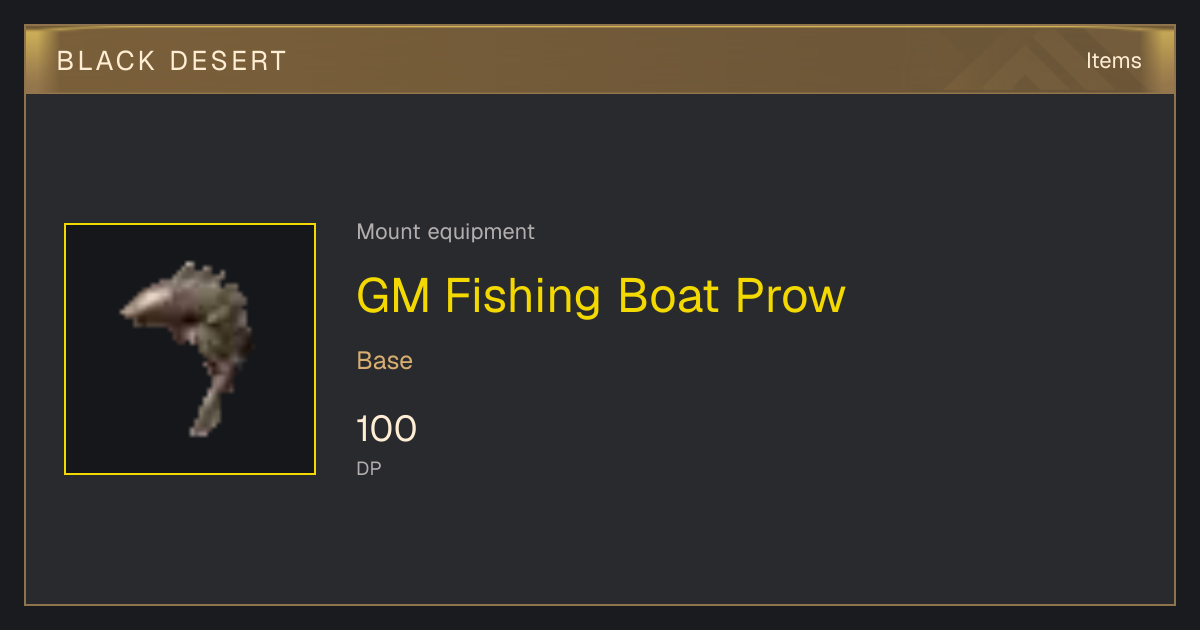1200x630 pixels.
Task: Click the DP stat label
Action: click(369, 468)
